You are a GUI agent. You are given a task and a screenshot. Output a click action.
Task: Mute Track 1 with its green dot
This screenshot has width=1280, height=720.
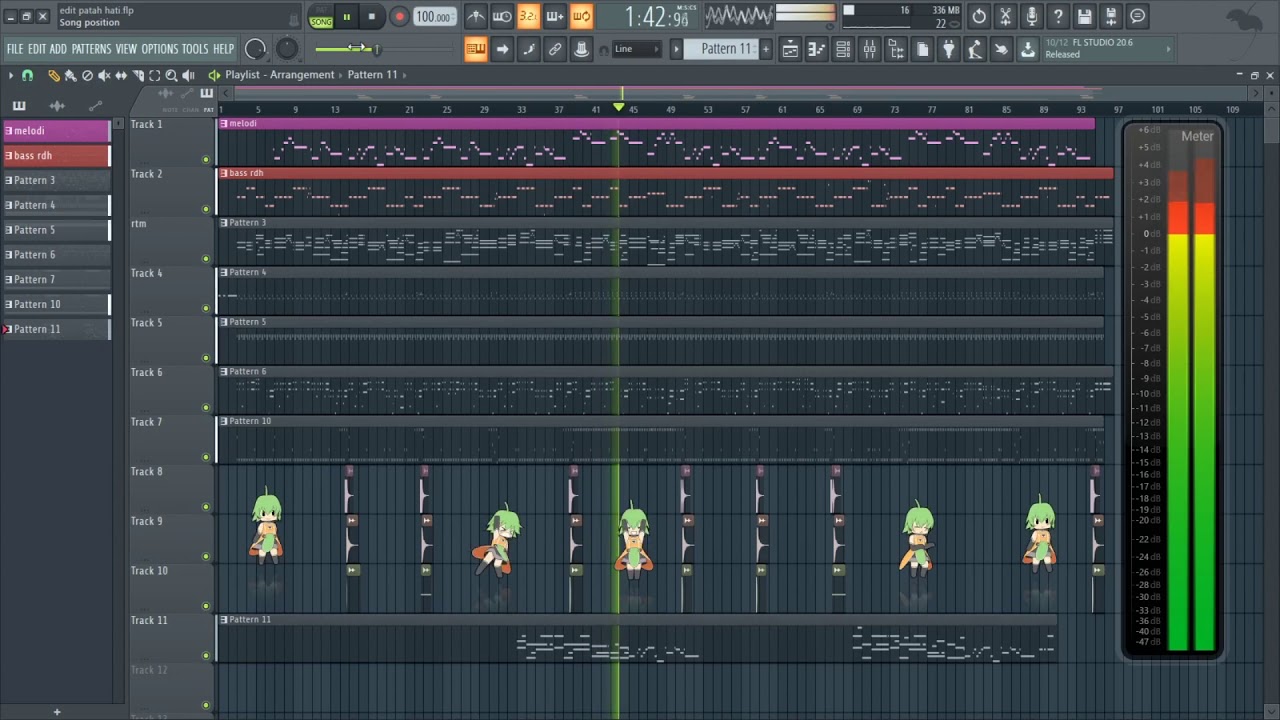tap(206, 160)
